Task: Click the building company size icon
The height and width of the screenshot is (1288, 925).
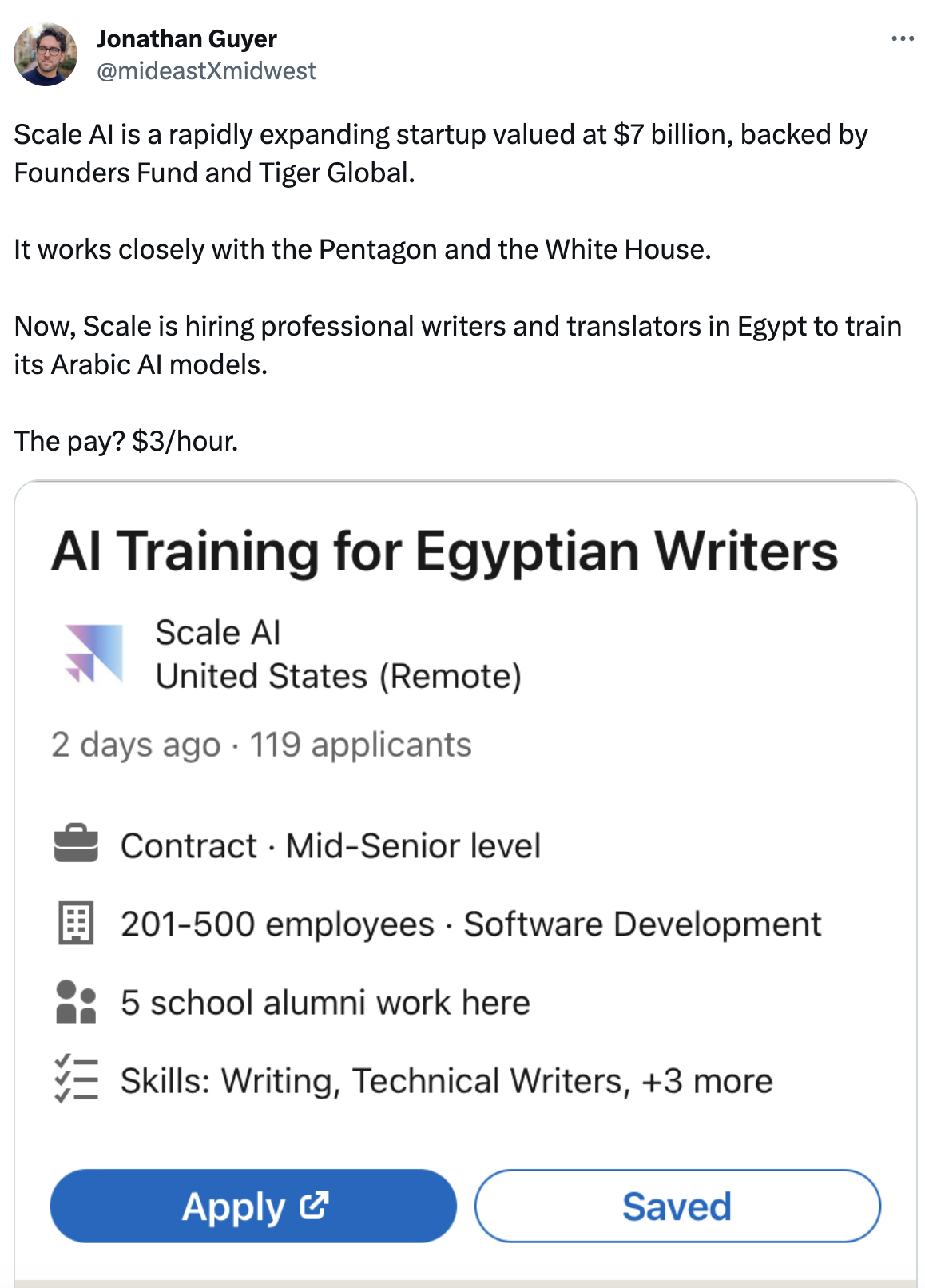Action: pos(76,923)
